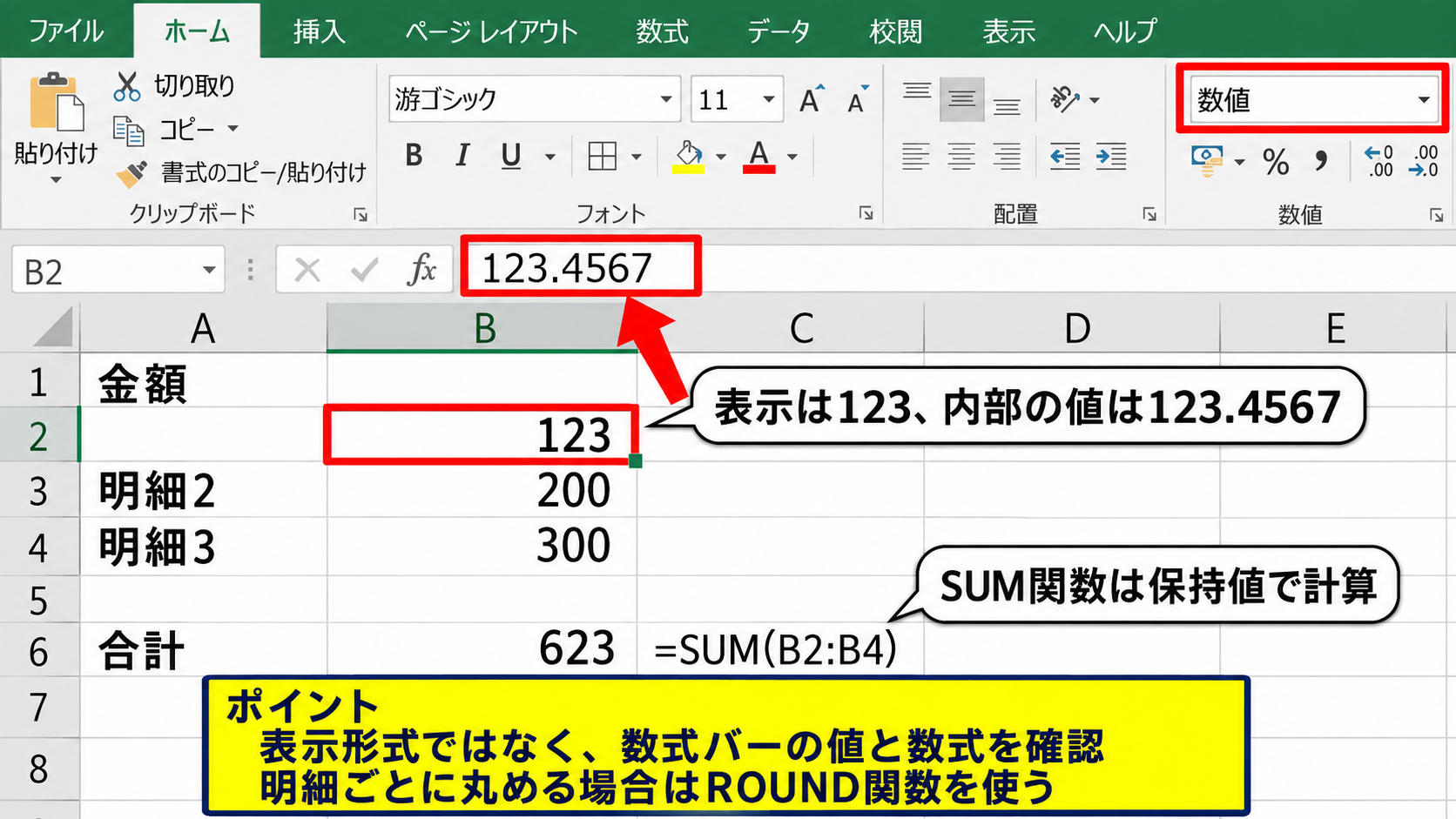The image size is (1456, 819).
Task: Open the fill color dropdown arrow
Action: pyautogui.click(x=721, y=157)
